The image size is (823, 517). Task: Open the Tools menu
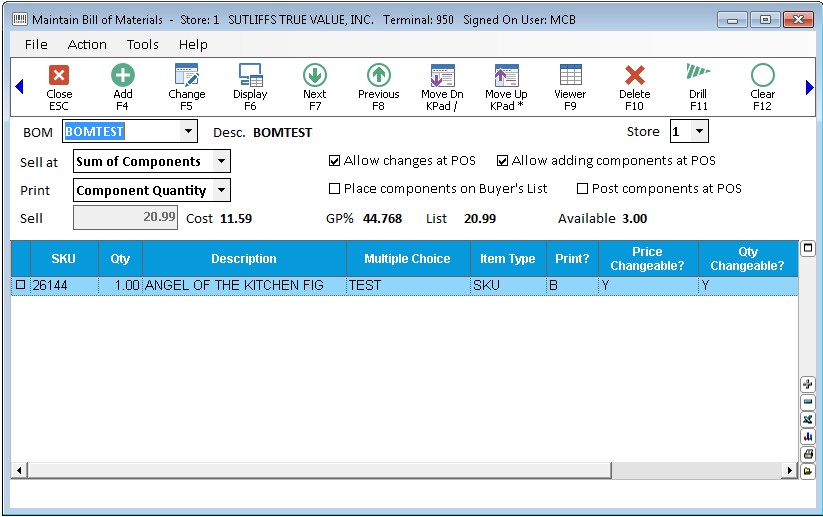point(142,44)
